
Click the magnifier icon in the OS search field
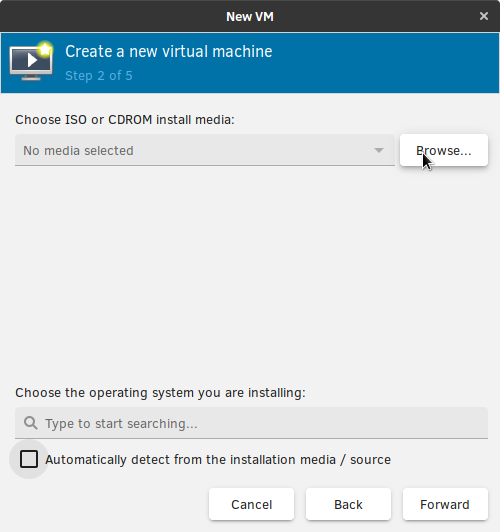pyautogui.click(x=31, y=423)
